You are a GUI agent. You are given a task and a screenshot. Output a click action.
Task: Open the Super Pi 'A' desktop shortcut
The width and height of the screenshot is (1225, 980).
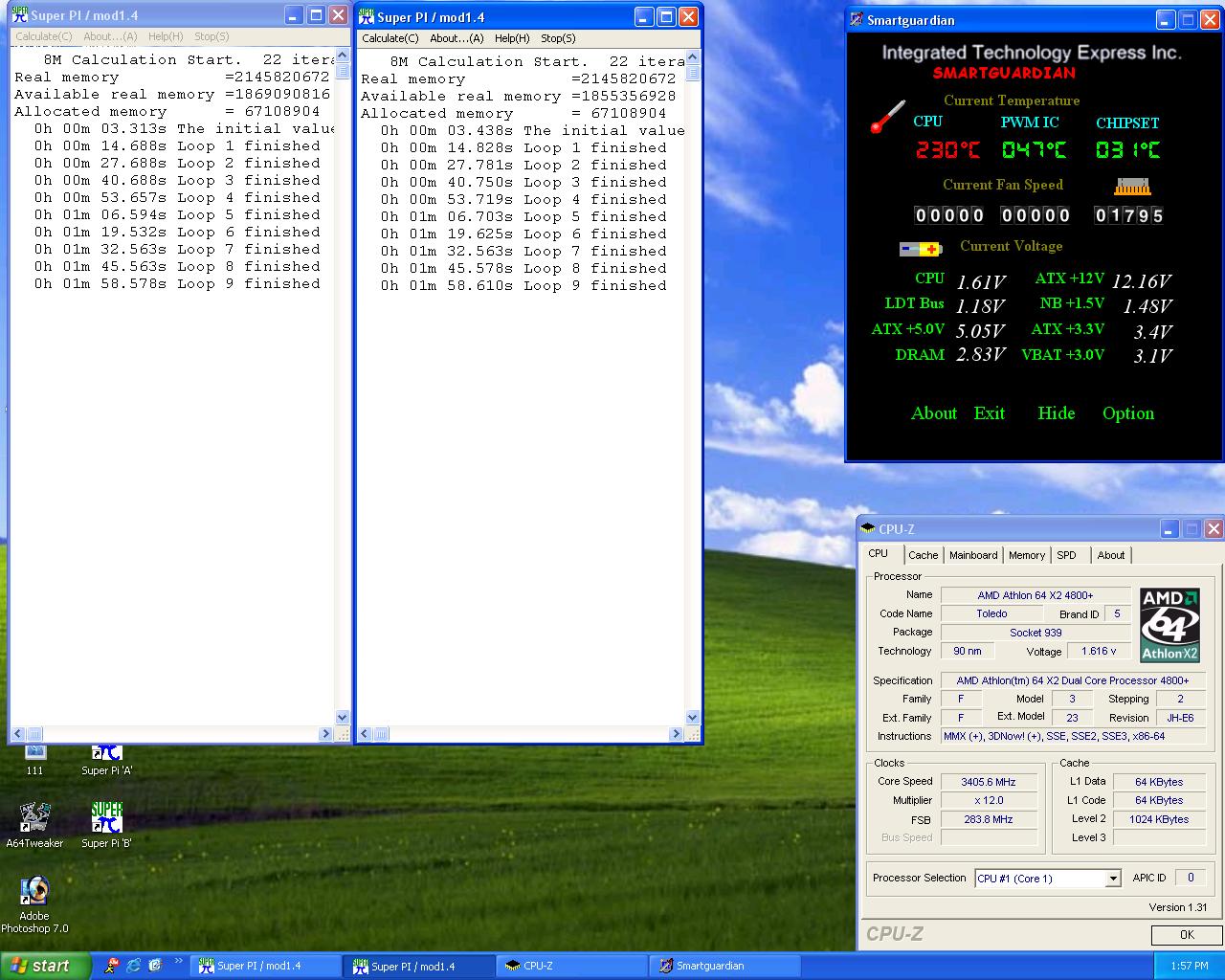(106, 755)
